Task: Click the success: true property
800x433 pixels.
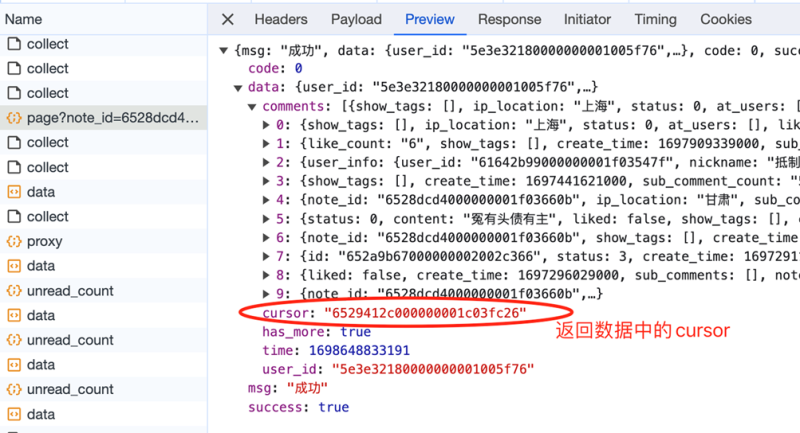Action: point(298,407)
